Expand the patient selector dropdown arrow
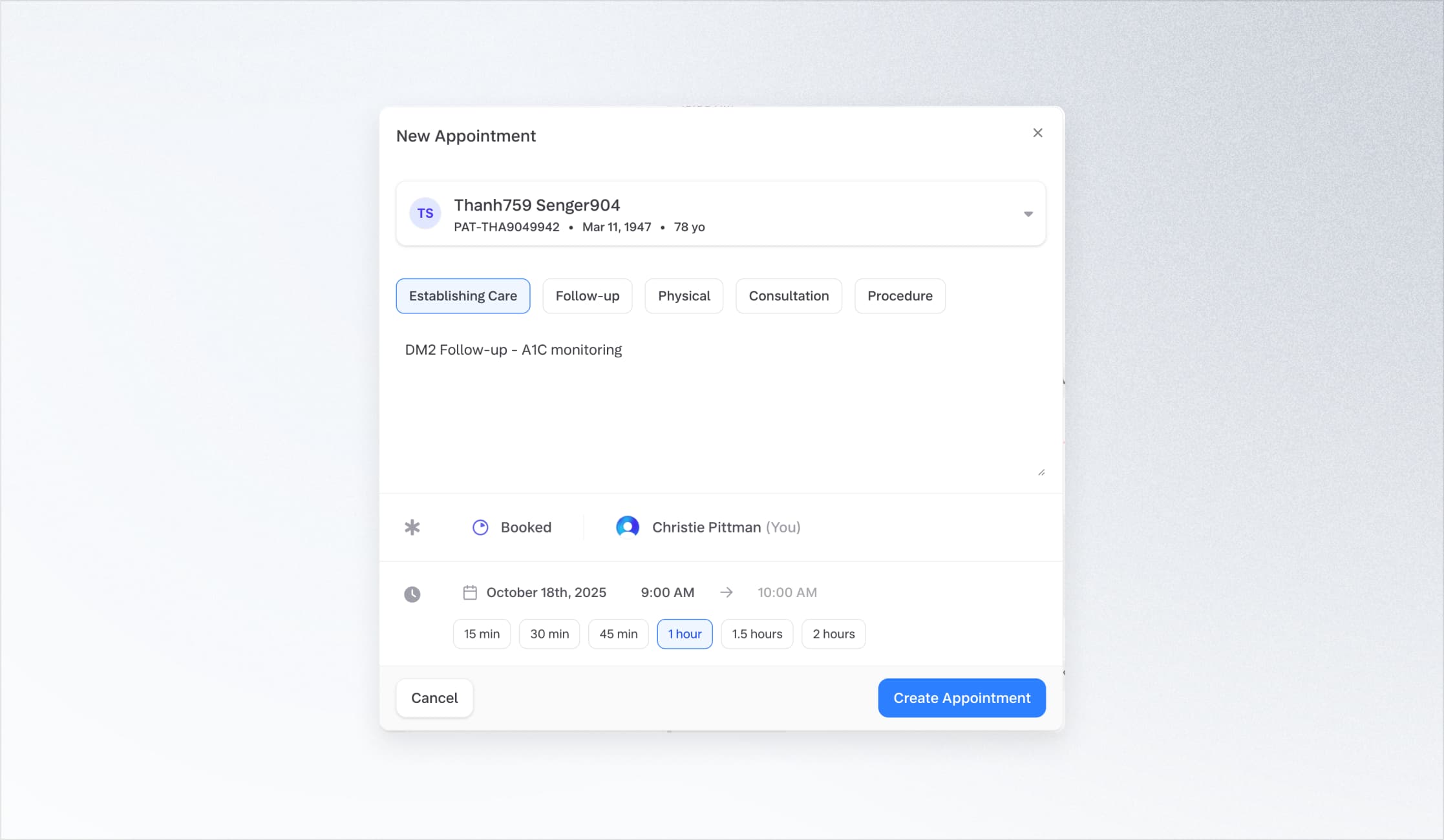This screenshot has width=1444, height=840. [1028, 214]
